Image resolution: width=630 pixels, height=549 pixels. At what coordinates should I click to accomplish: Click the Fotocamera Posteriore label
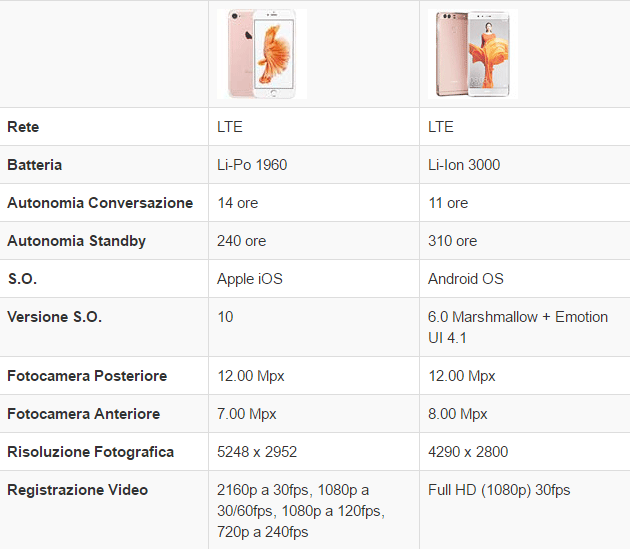(87, 376)
